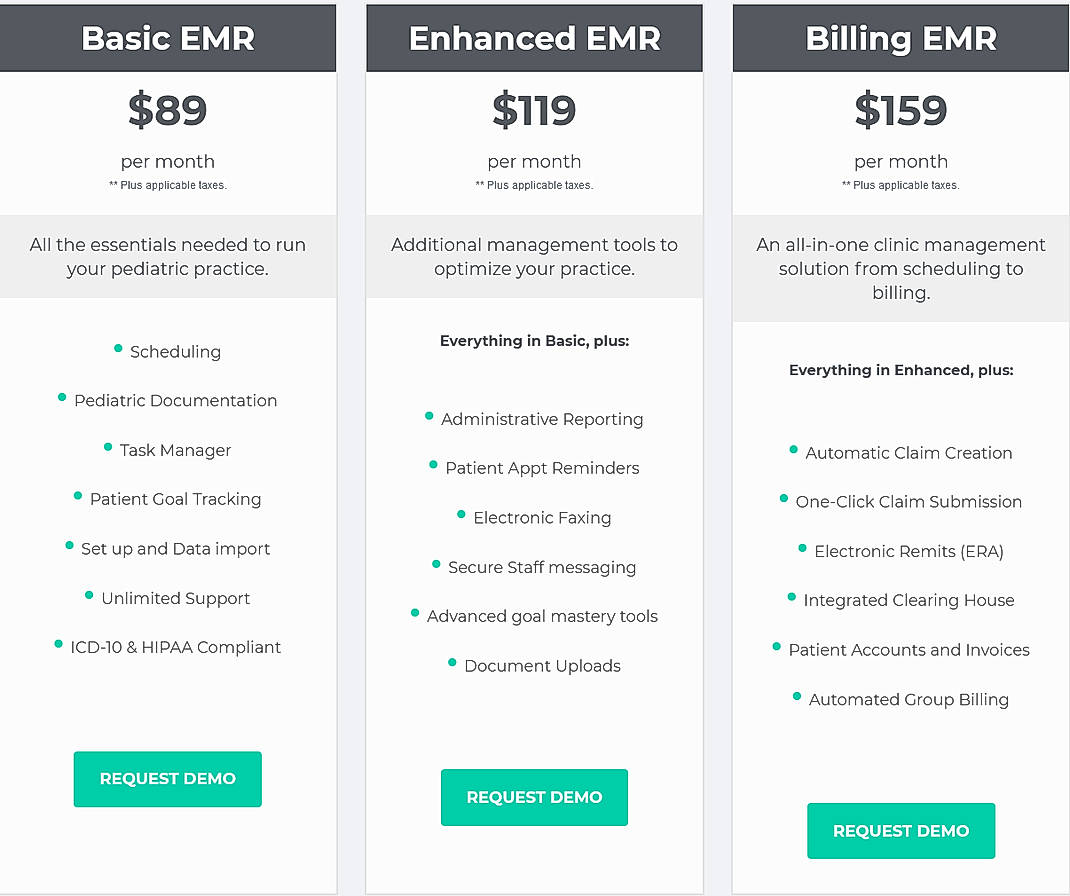
Task: Select the Billing EMR header
Action: click(900, 38)
